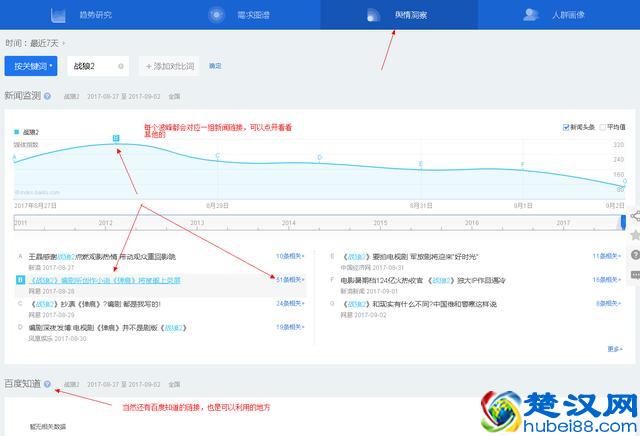Viewport: 640px width, 436px height.
Task: Select highlighted peak marker B on the chart
Action: point(116,138)
